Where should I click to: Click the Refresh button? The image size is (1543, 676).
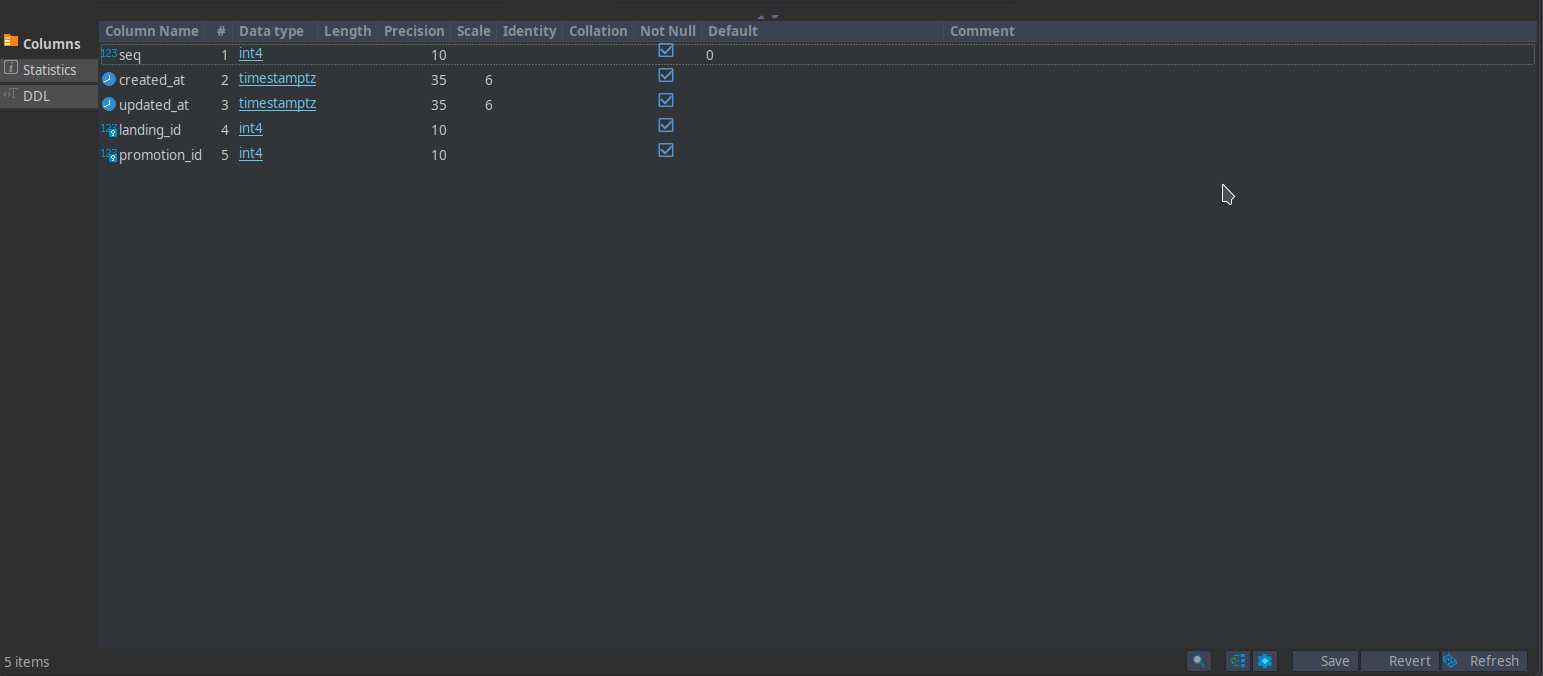[x=1484, y=661]
